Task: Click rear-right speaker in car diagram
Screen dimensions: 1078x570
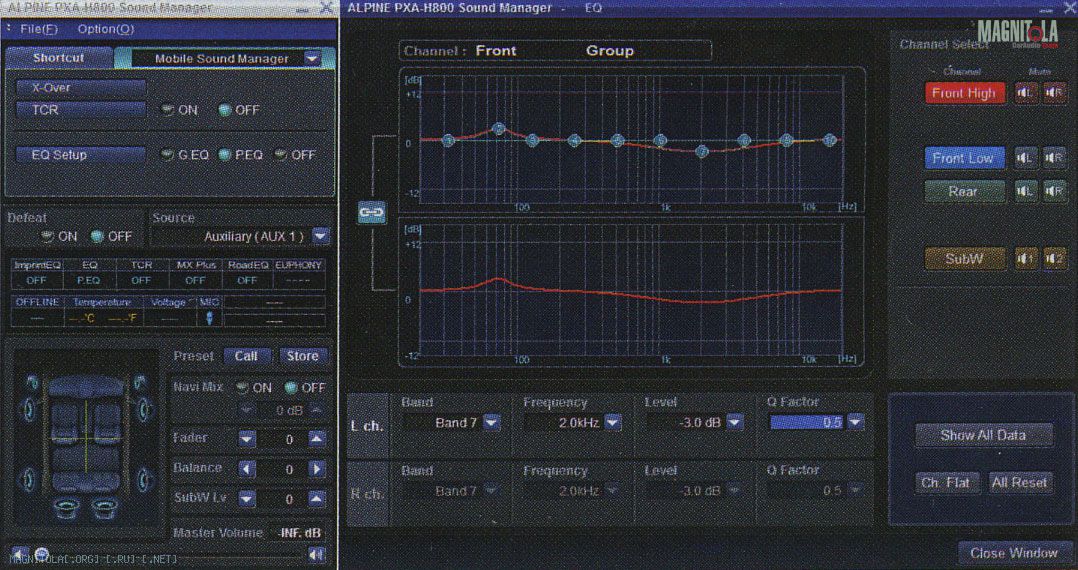Action: pyautogui.click(x=144, y=479)
